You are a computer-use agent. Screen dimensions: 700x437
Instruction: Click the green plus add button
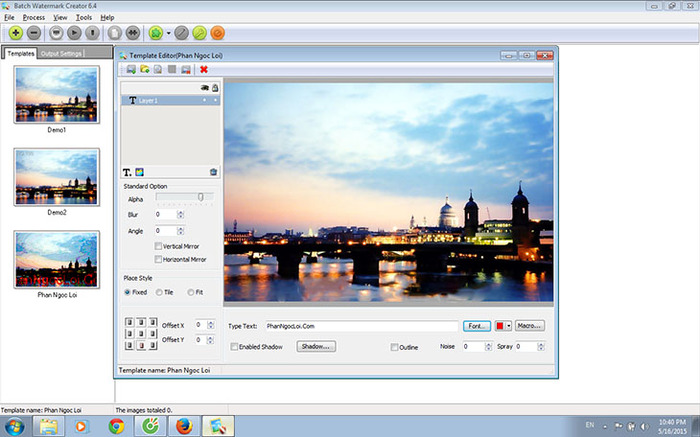[17, 32]
